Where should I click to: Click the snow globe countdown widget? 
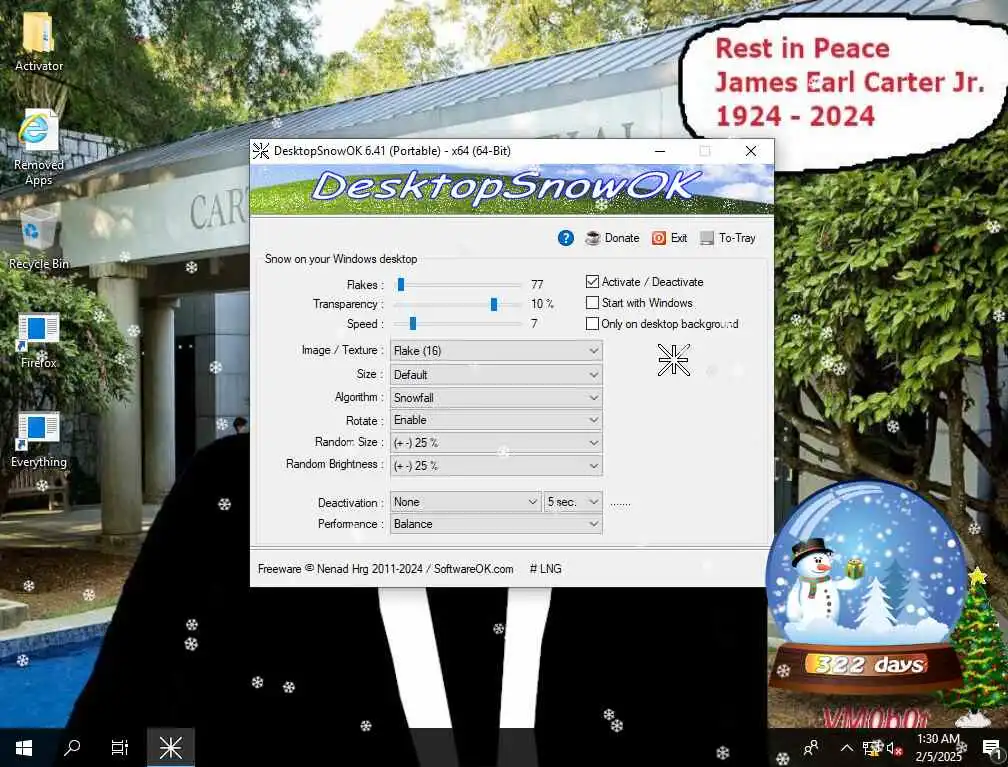tap(866, 588)
